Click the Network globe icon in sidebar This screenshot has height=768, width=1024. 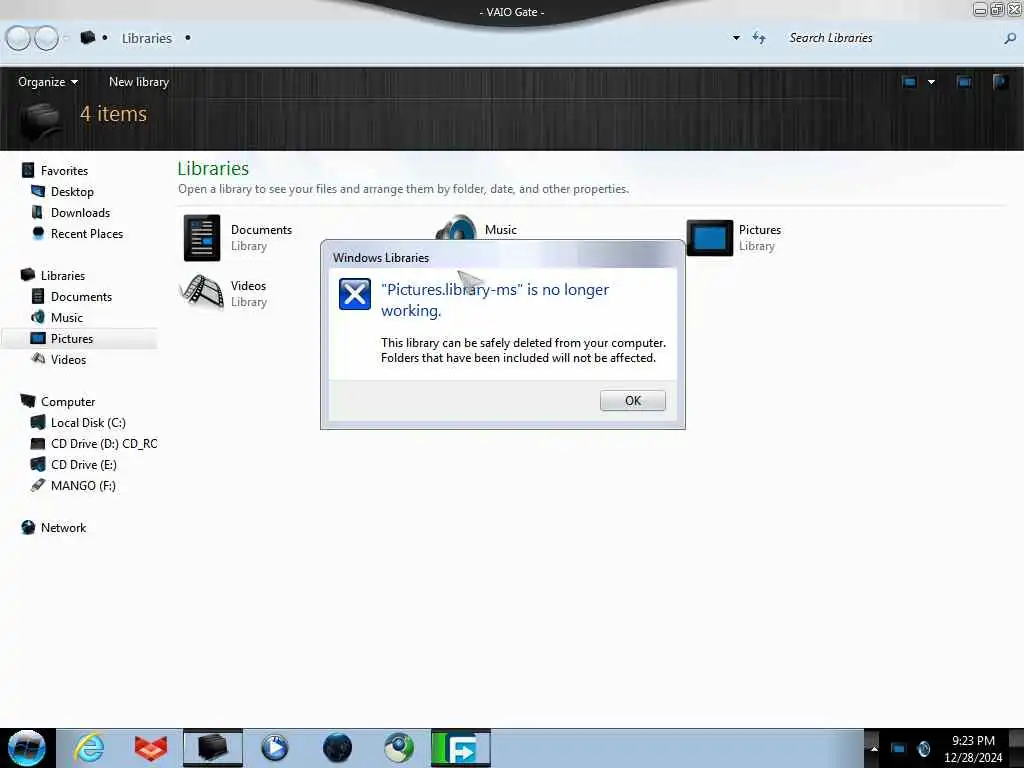(x=27, y=528)
